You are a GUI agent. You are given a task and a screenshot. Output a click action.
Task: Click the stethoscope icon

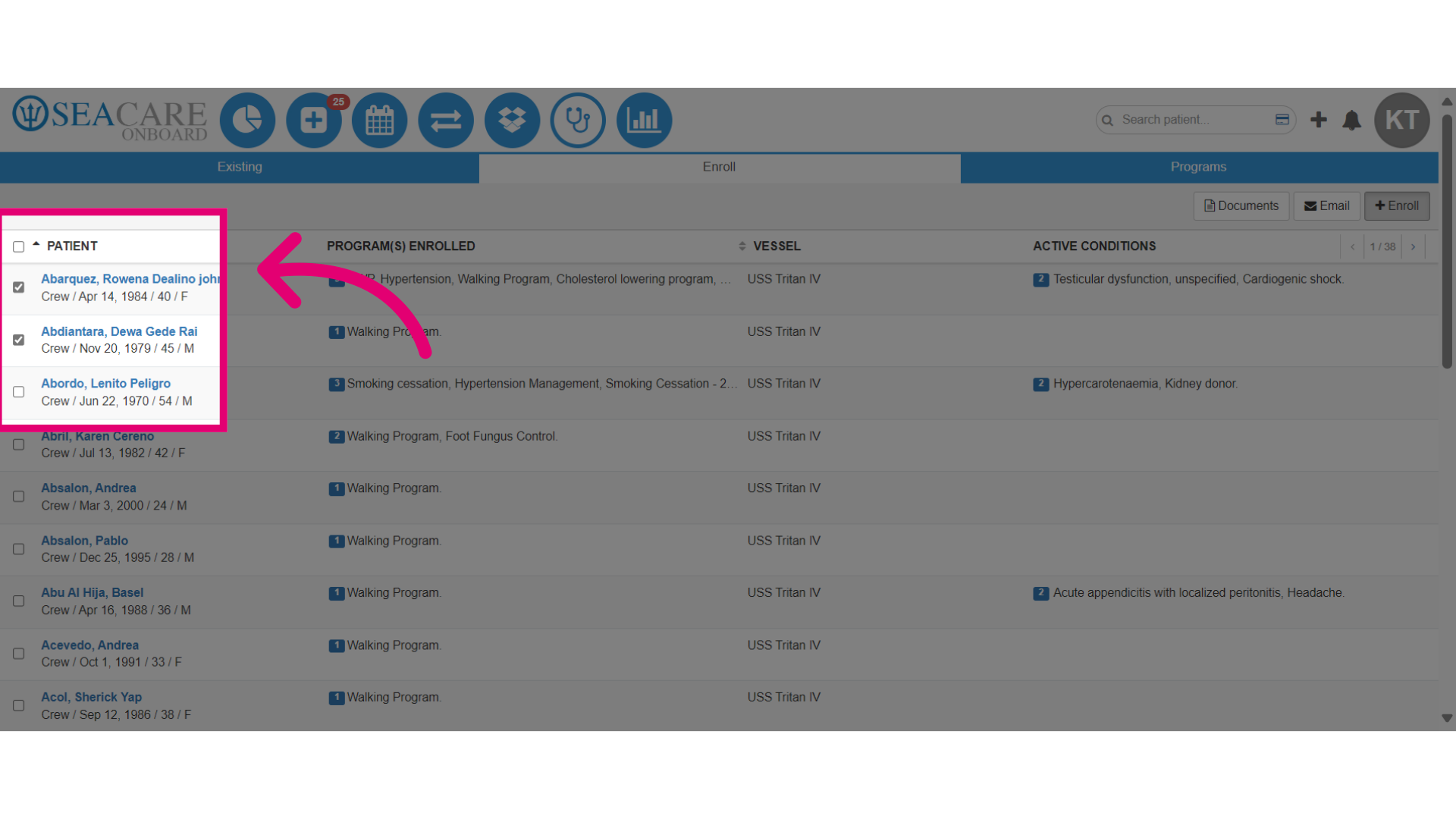578,120
